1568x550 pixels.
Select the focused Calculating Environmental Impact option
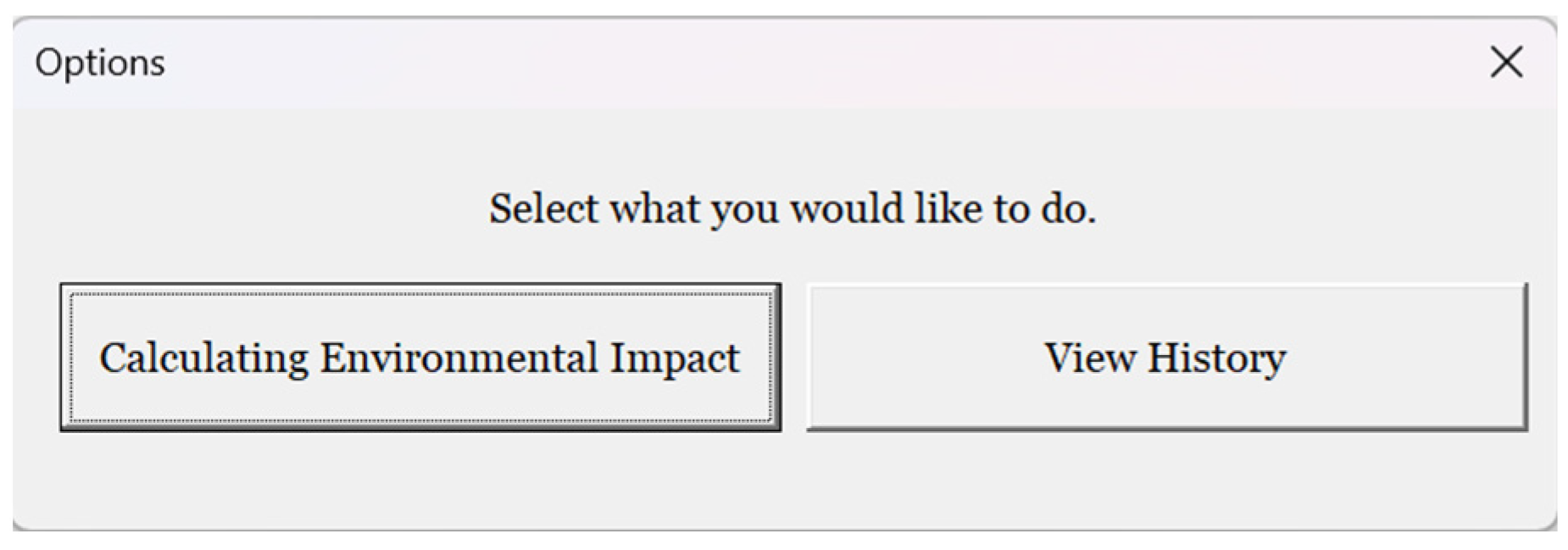pos(420,358)
